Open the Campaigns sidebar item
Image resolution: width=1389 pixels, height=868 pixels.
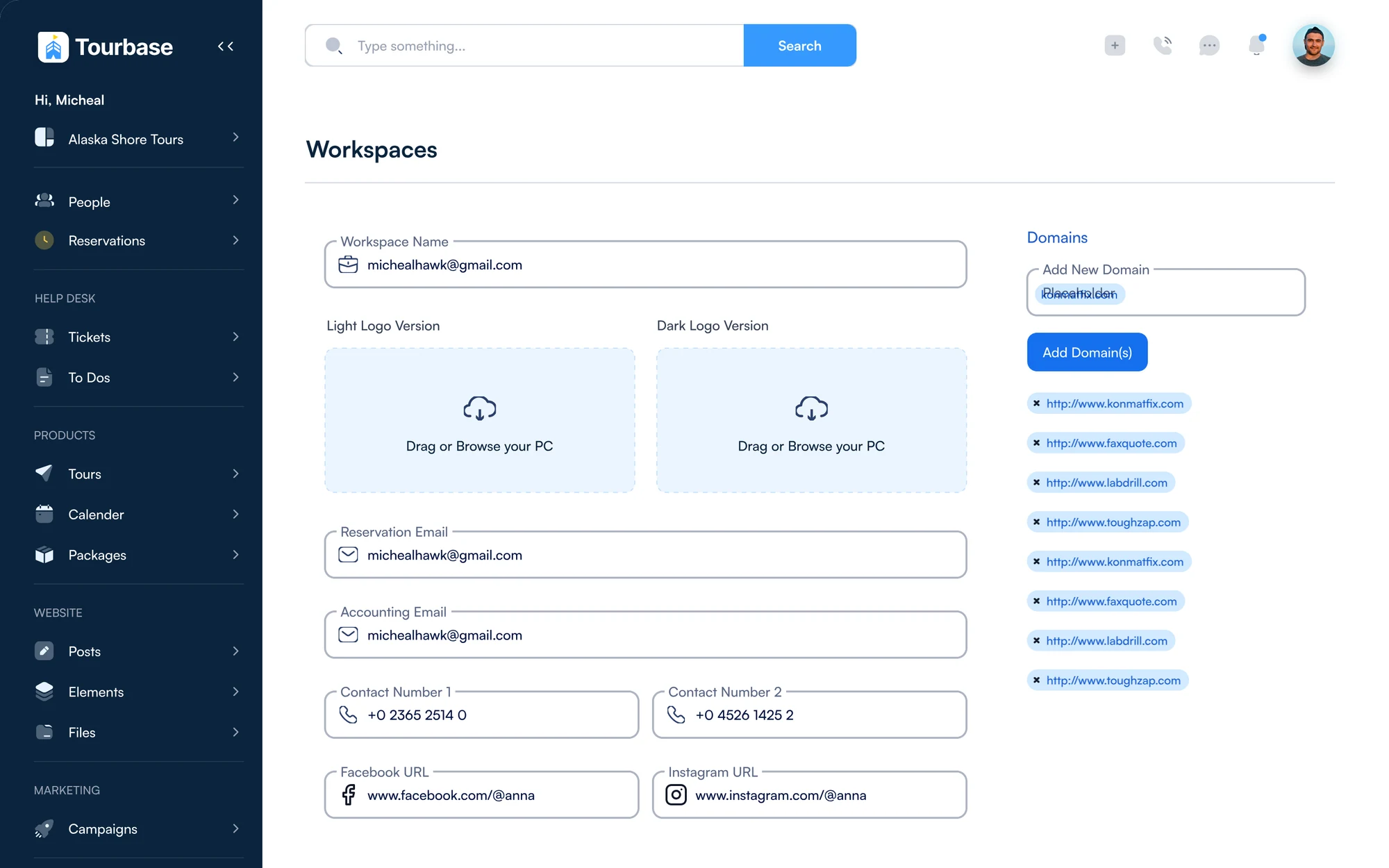point(138,828)
